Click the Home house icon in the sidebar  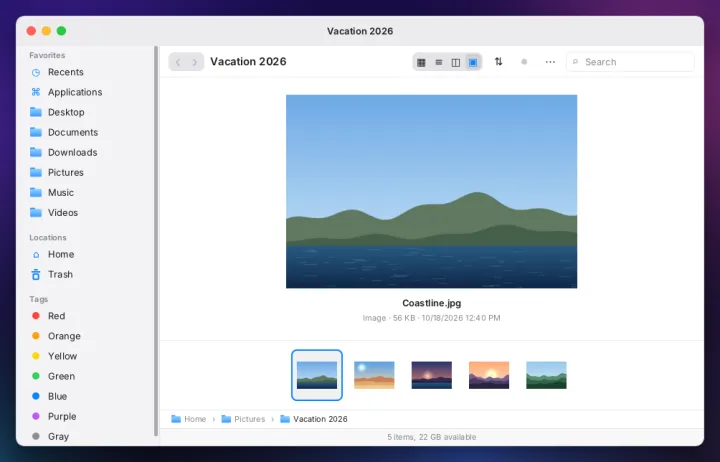[36, 254]
